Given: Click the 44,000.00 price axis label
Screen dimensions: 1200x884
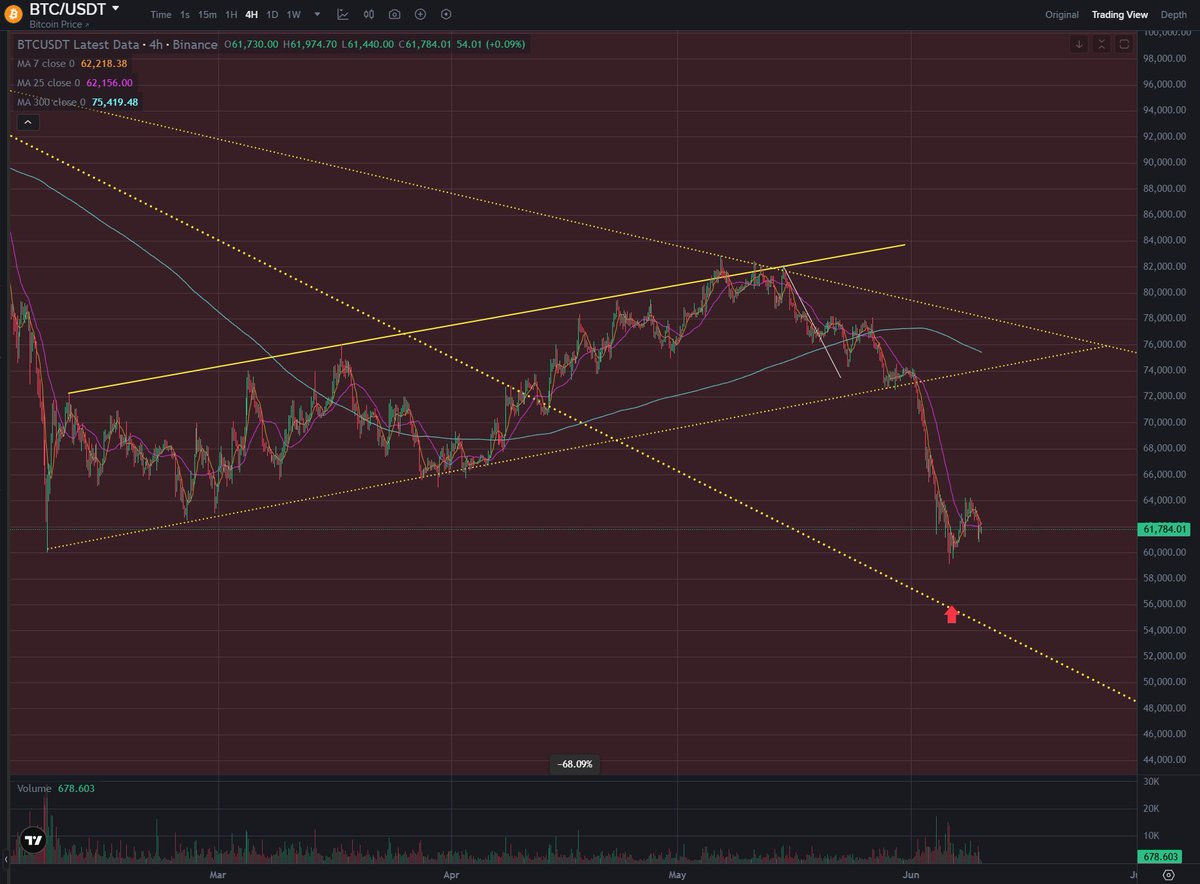Looking at the screenshot, I should pyautogui.click(x=1166, y=760).
